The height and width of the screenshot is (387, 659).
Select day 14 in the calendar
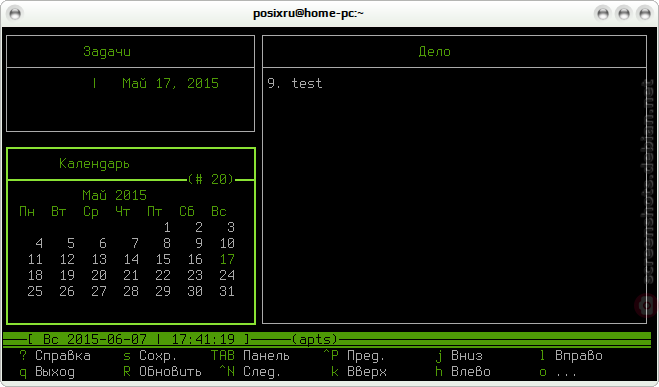click(131, 259)
